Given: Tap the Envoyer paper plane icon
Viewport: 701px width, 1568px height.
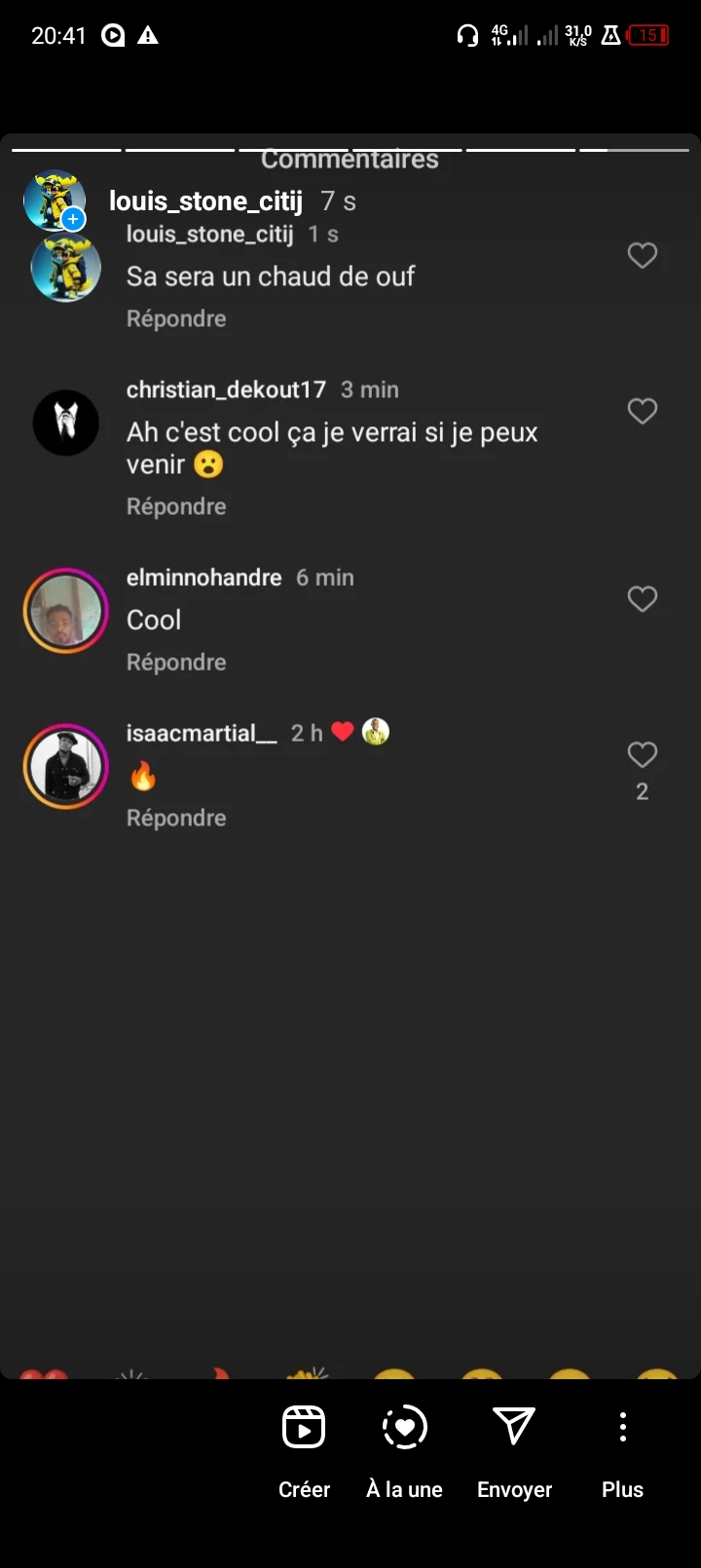Looking at the screenshot, I should coord(514,1427).
